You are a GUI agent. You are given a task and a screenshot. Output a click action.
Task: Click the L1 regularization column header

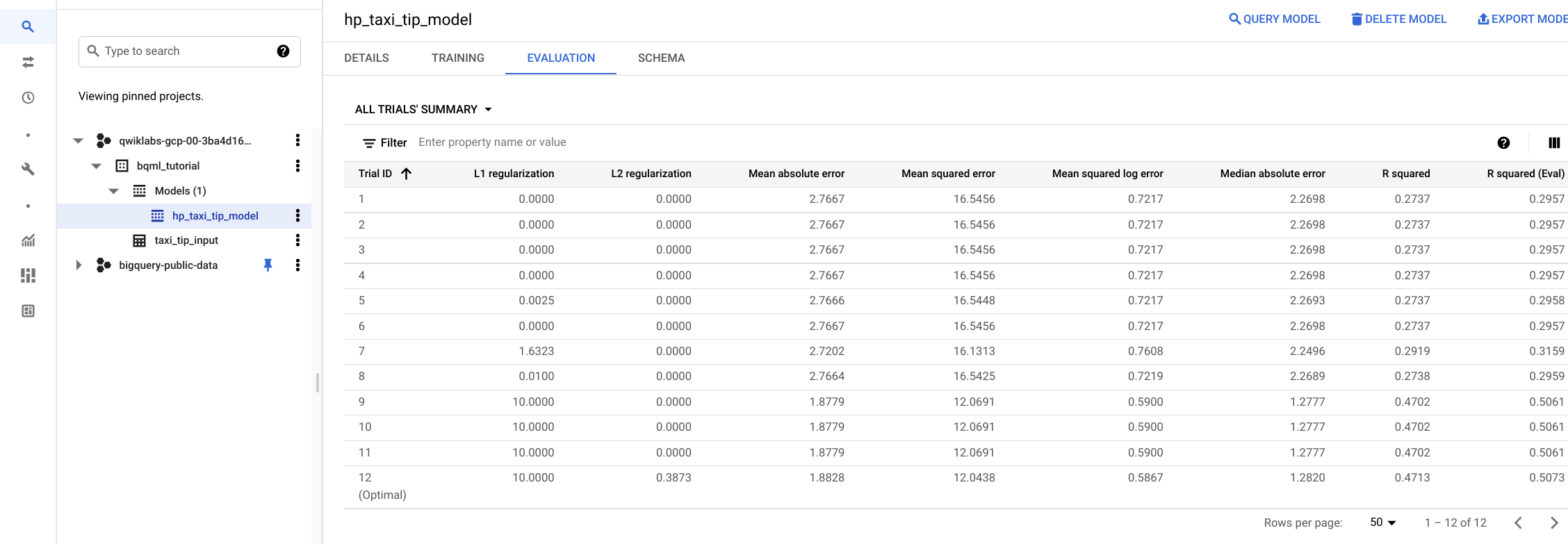click(514, 174)
